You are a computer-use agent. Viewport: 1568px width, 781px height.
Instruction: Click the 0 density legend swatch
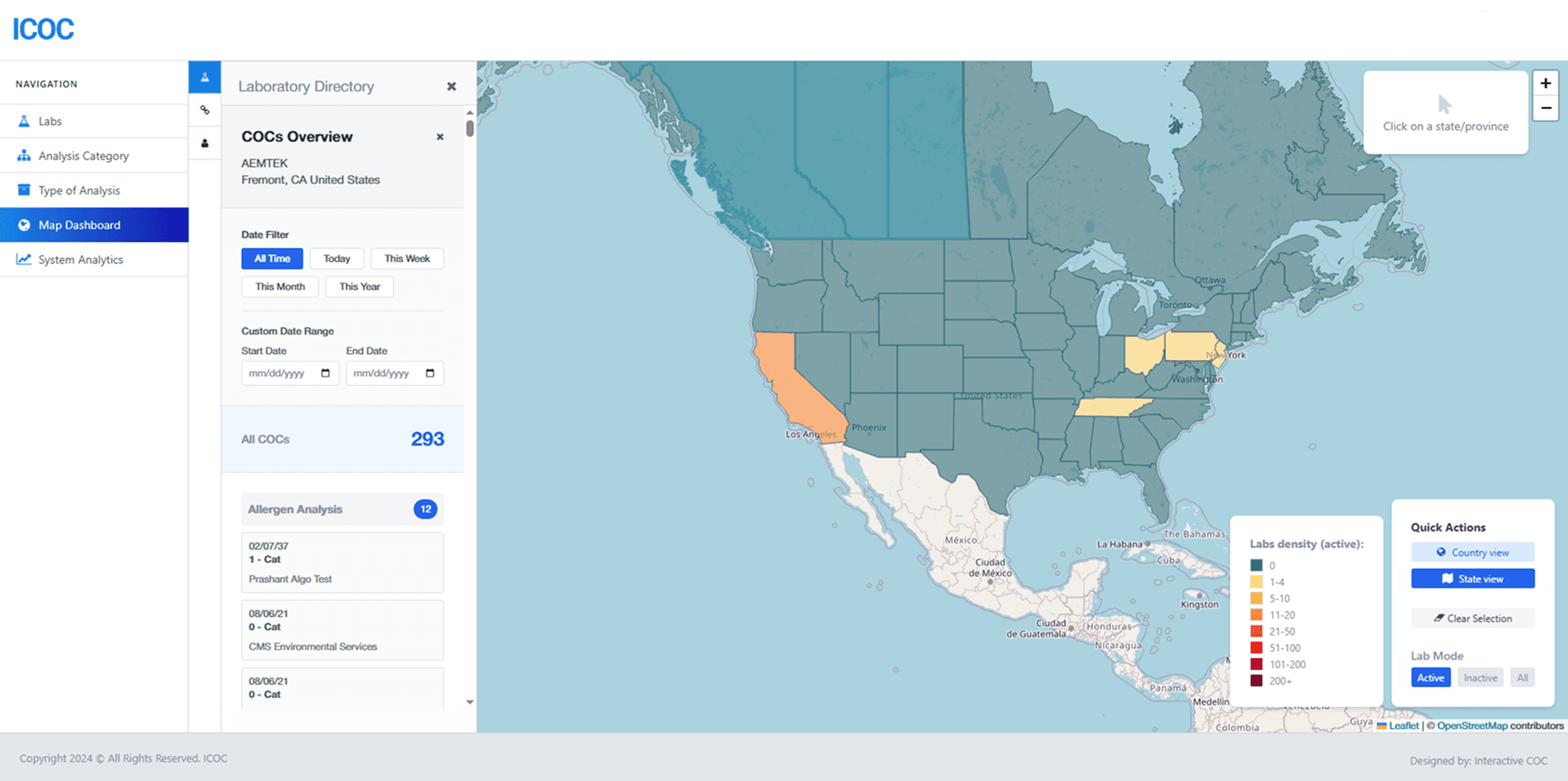[1257, 565]
